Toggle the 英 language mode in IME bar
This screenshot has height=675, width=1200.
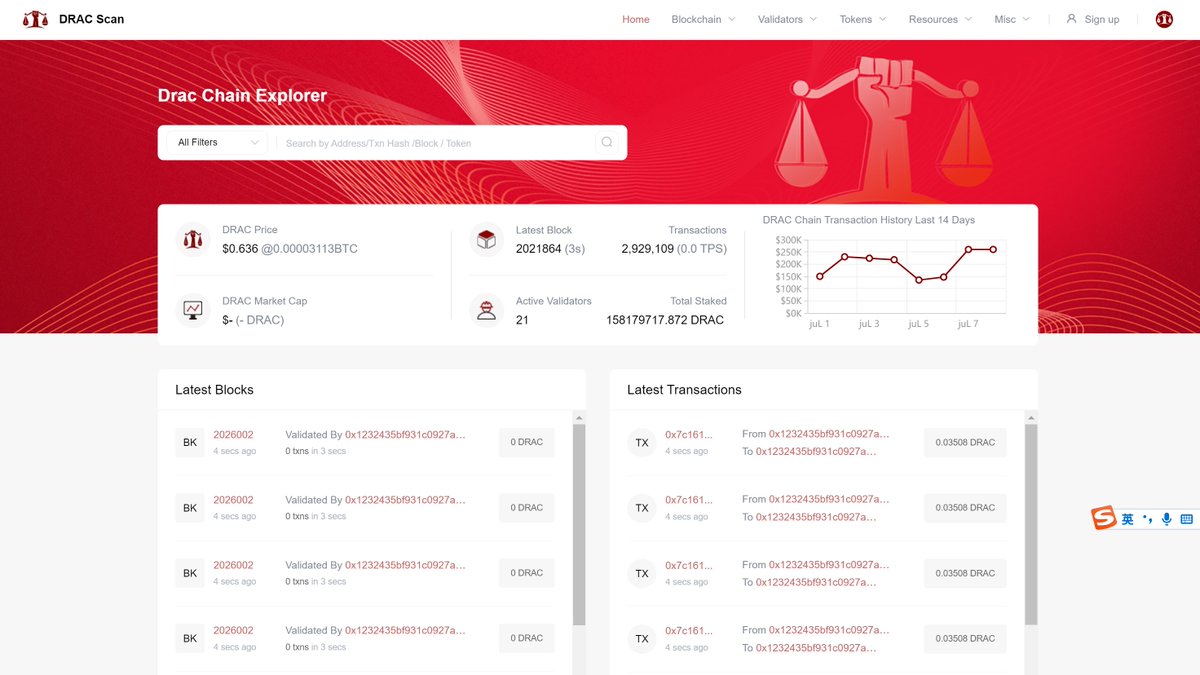[x=1127, y=519]
